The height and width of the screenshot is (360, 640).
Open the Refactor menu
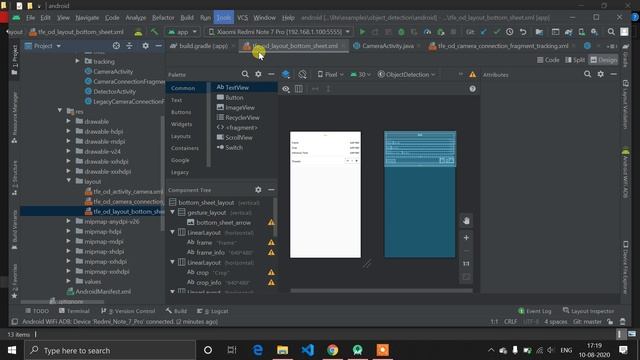(x=163, y=18)
